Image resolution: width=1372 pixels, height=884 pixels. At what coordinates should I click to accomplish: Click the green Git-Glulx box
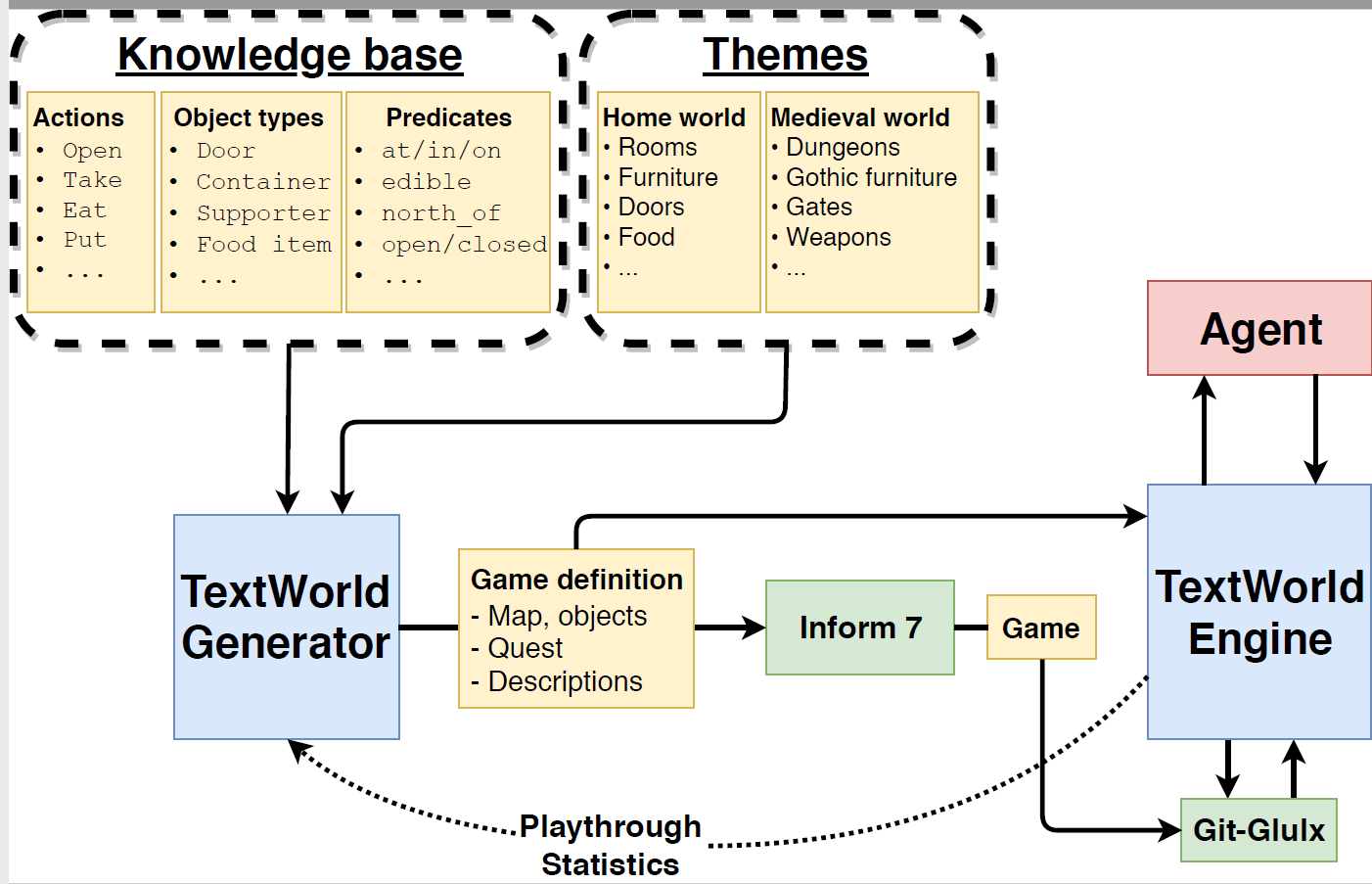[1258, 830]
